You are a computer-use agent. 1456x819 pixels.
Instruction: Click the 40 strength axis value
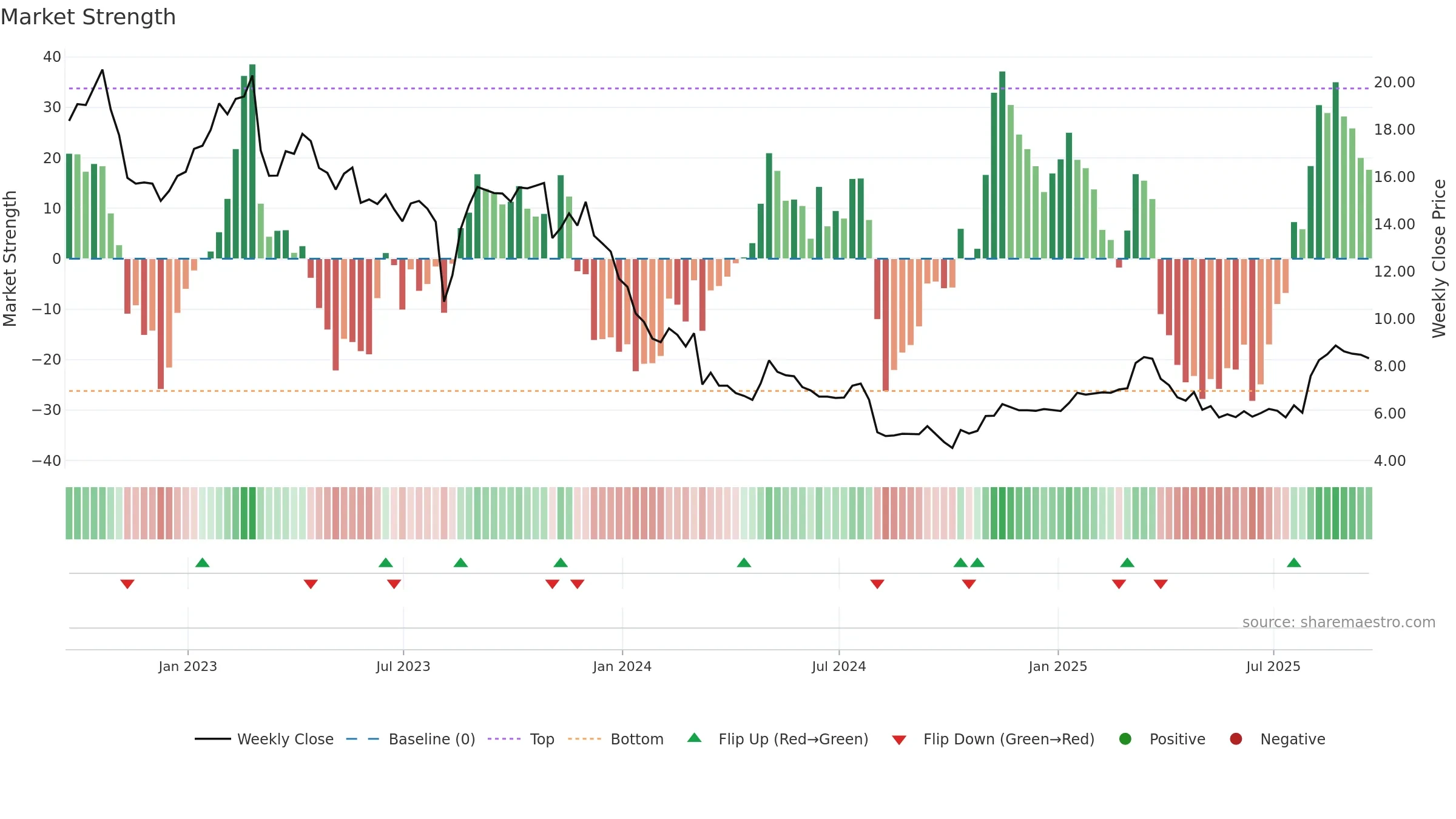tap(52, 57)
